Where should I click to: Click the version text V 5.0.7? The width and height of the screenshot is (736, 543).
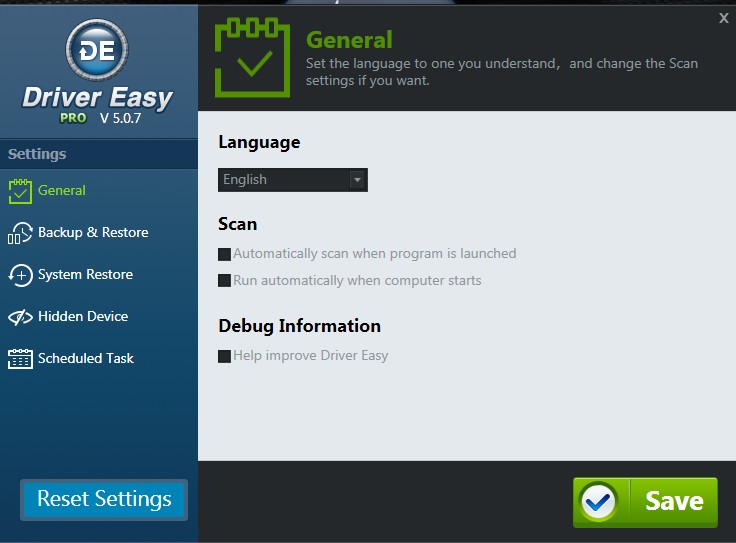click(120, 118)
